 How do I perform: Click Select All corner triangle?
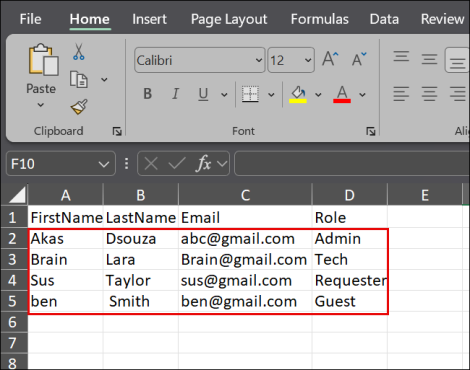coord(17,195)
